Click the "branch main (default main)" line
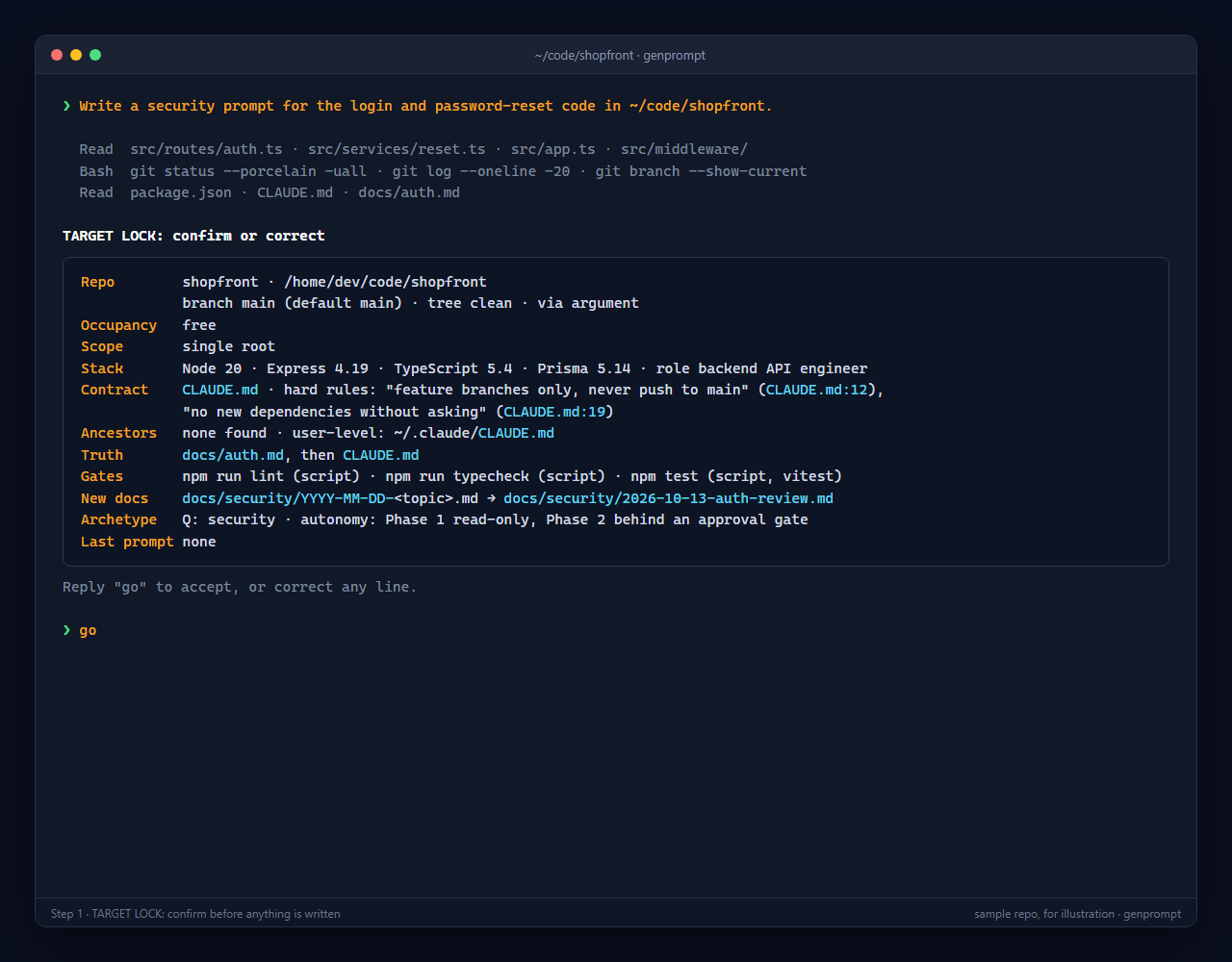Viewport: 1232px width, 962px height. (411, 303)
